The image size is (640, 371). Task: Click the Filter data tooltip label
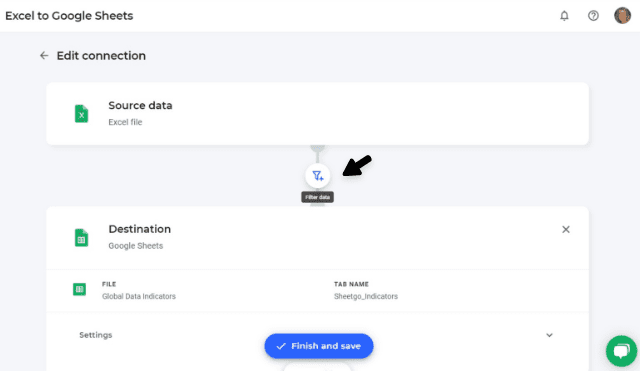pyautogui.click(x=318, y=197)
